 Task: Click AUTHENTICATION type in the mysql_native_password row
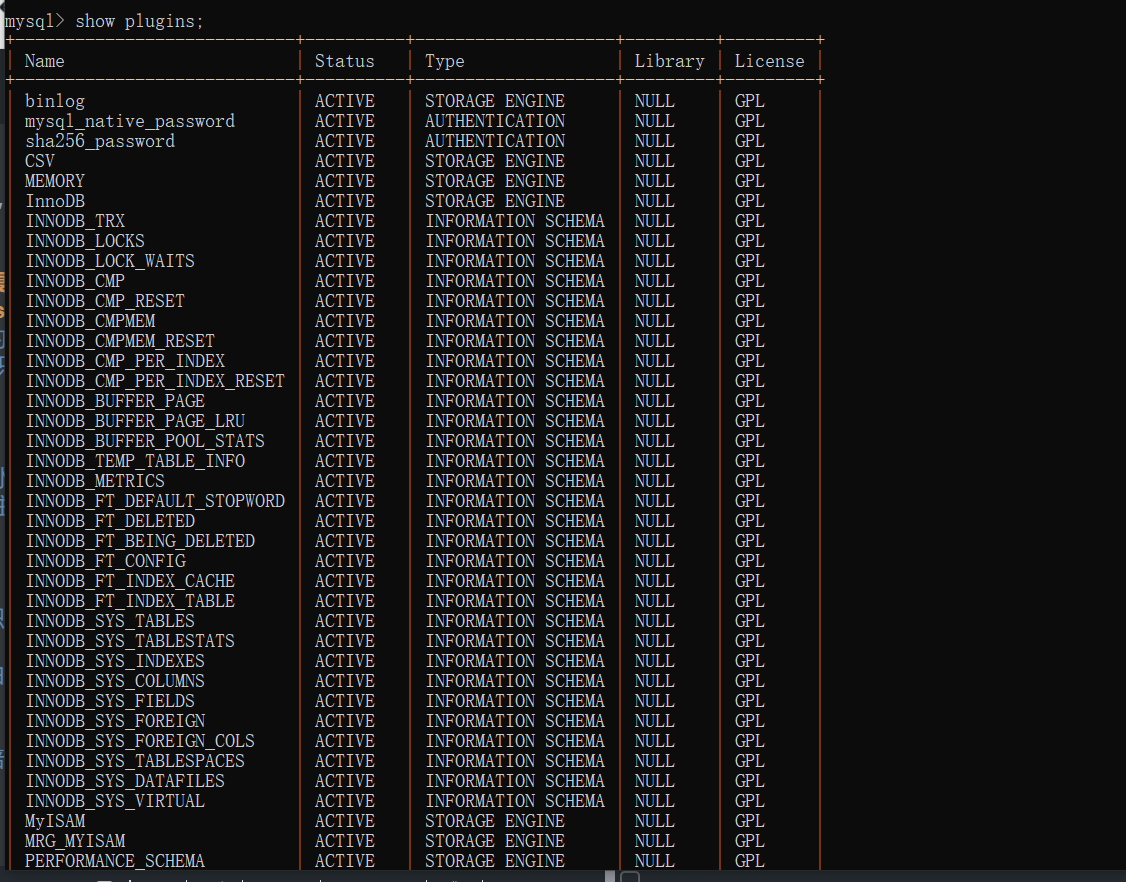[x=495, y=121]
